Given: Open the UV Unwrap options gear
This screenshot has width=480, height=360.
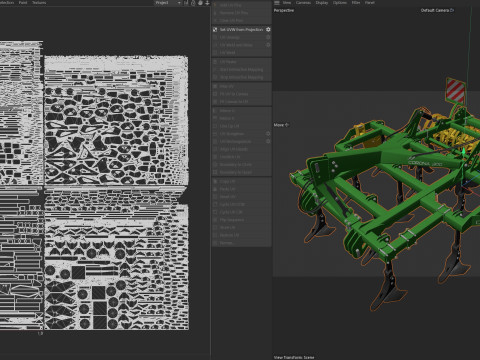Looking at the screenshot, I should coord(268,37).
